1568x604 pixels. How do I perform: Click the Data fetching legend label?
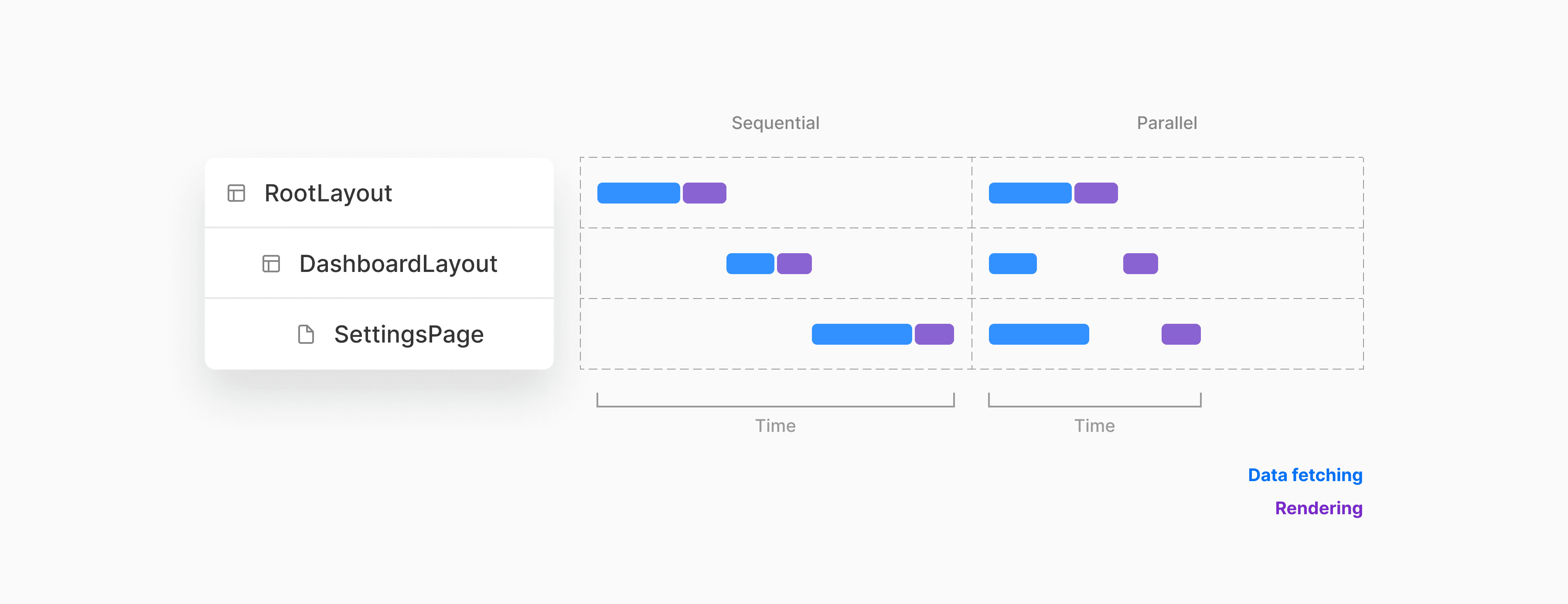point(1305,475)
